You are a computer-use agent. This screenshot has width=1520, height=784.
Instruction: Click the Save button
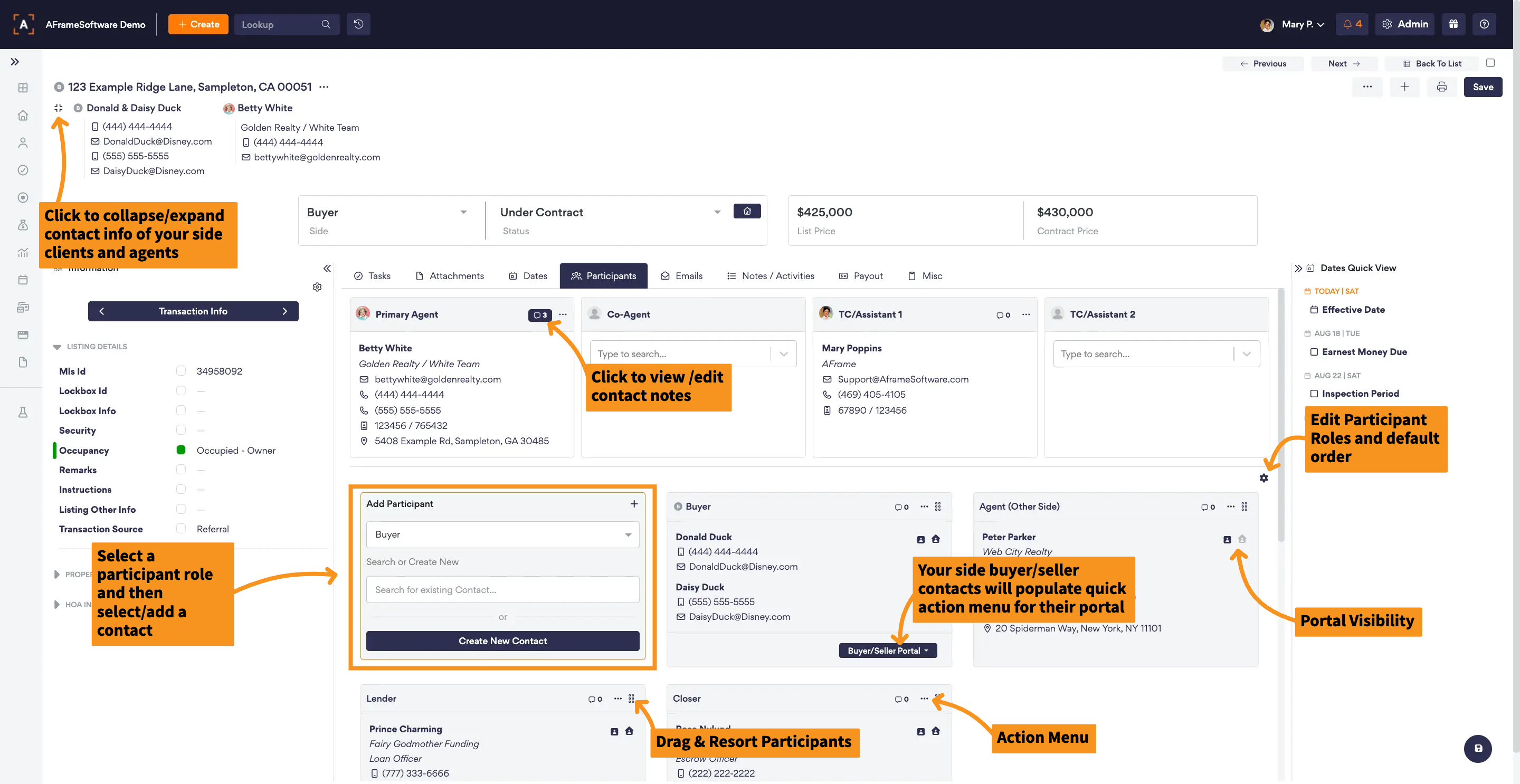(1483, 87)
